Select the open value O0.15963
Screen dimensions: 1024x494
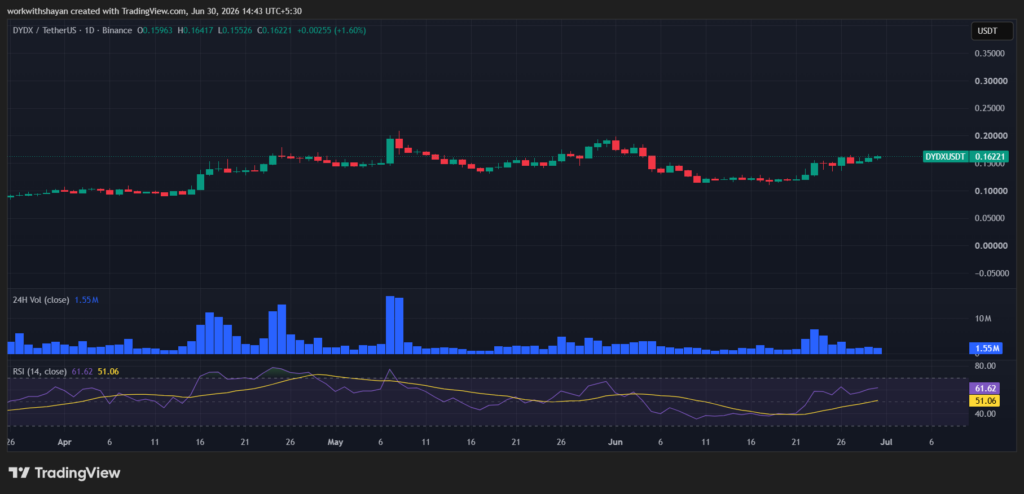(153, 30)
